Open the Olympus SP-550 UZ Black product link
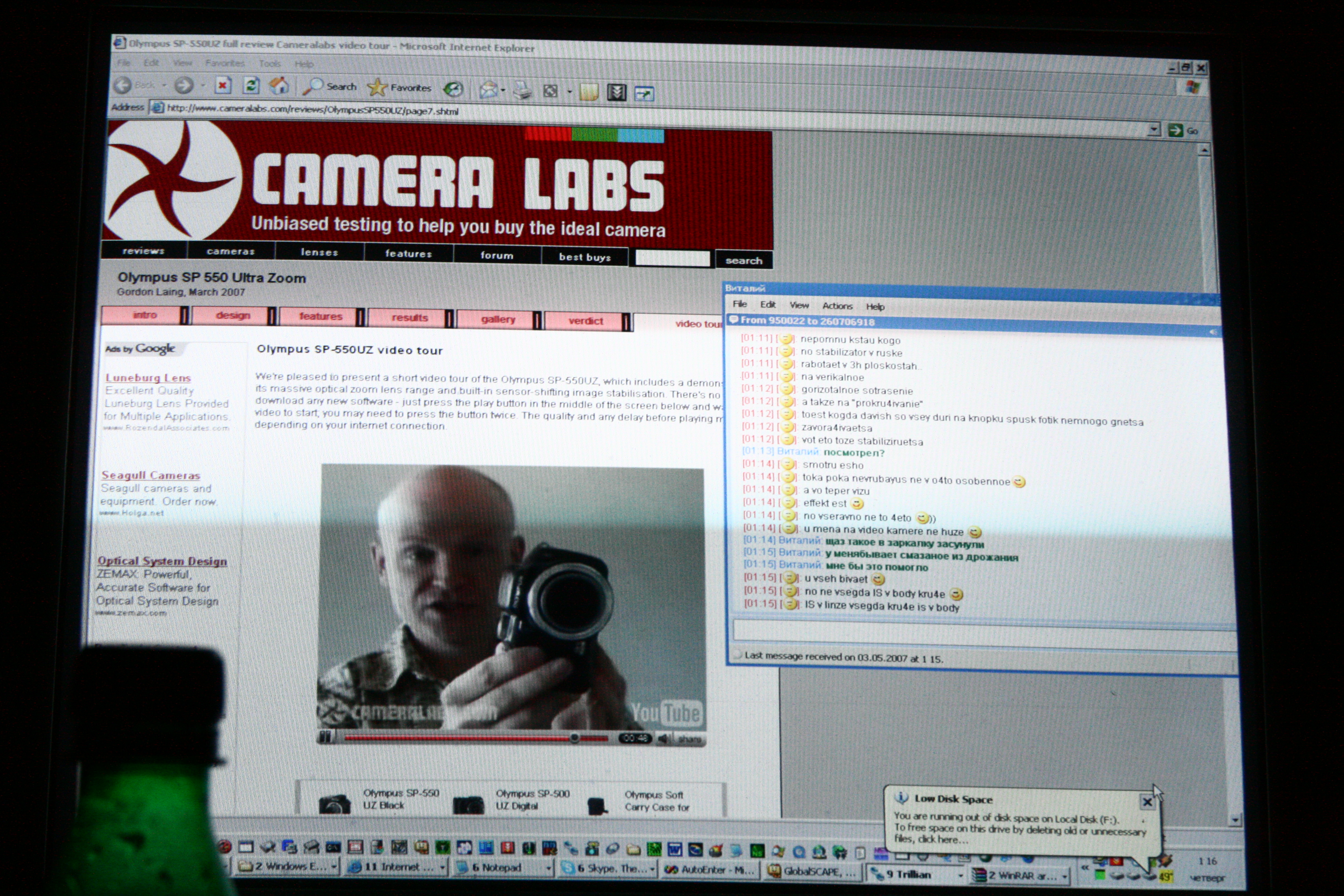1344x896 pixels. 401,799
